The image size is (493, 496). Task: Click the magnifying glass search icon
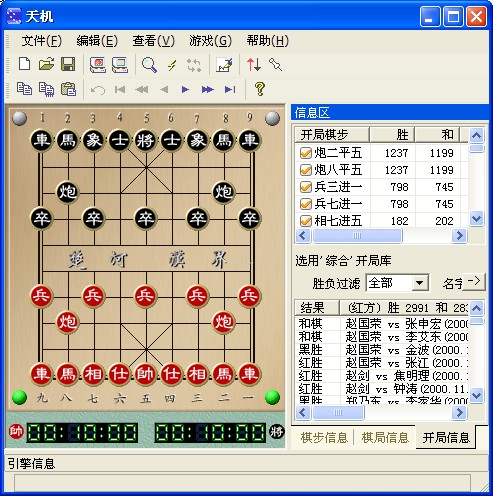tap(149, 65)
